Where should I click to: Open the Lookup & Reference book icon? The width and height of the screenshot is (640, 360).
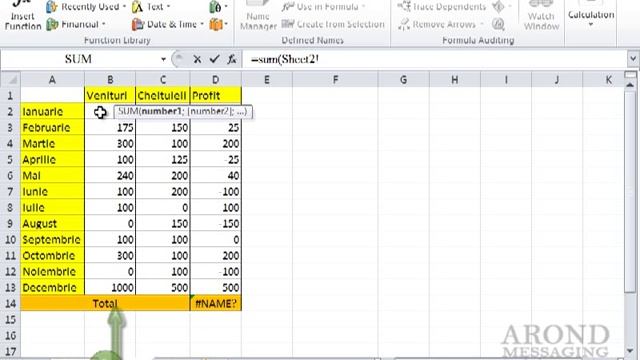218,7
